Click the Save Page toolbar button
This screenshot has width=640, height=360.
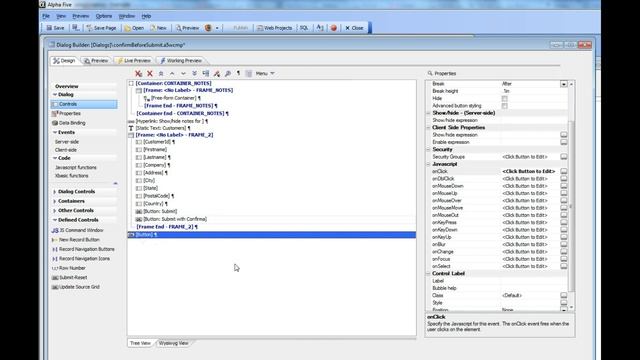point(102,28)
